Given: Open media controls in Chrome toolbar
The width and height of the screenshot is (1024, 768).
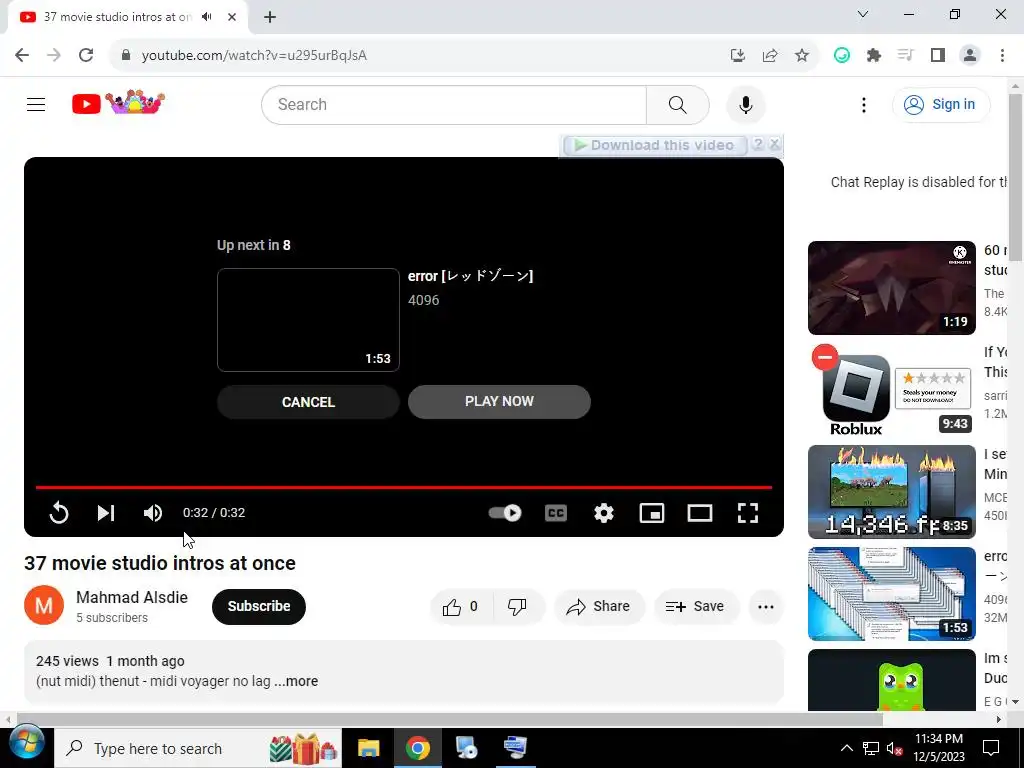Looking at the screenshot, I should [x=905, y=56].
